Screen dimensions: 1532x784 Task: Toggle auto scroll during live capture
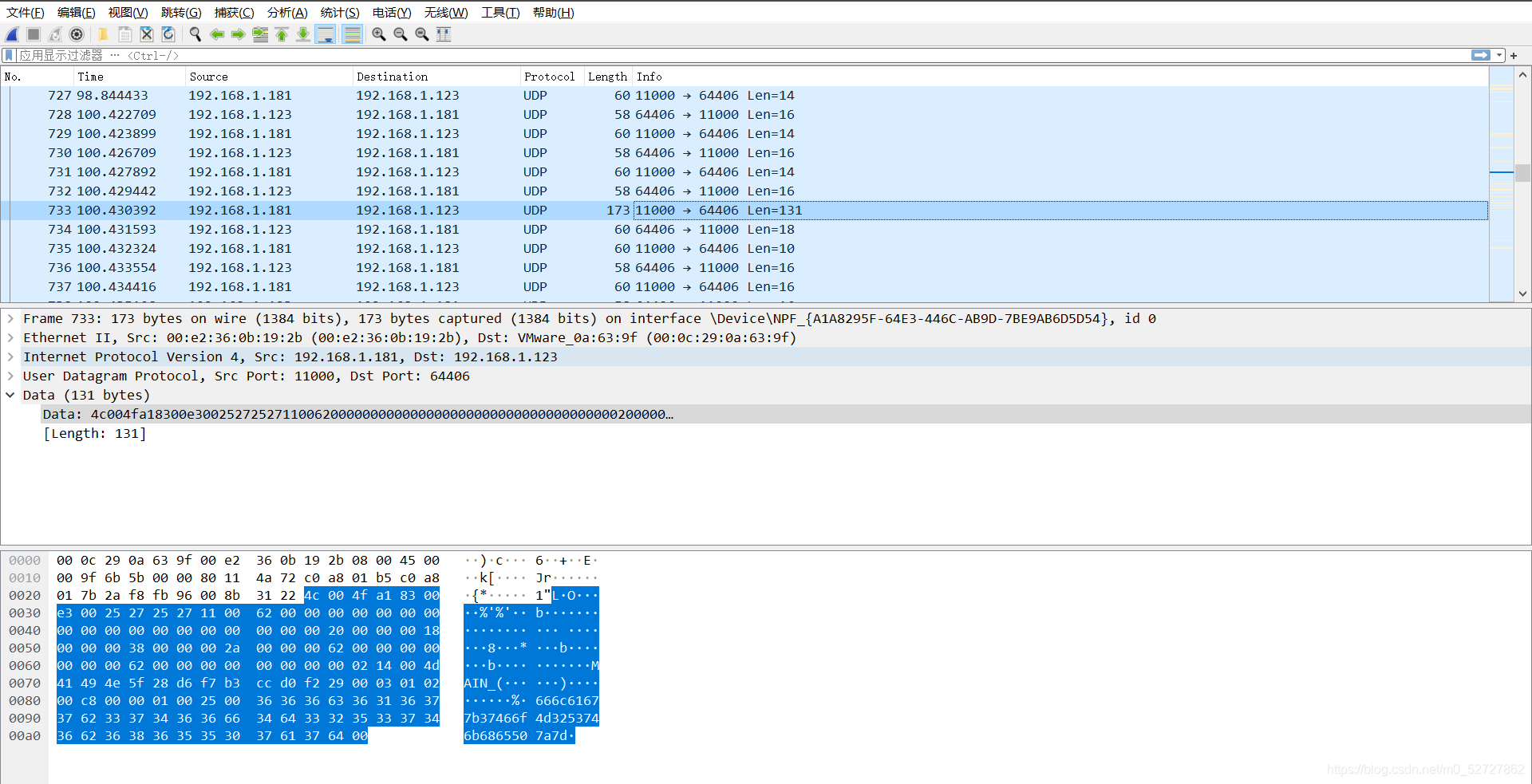[326, 34]
